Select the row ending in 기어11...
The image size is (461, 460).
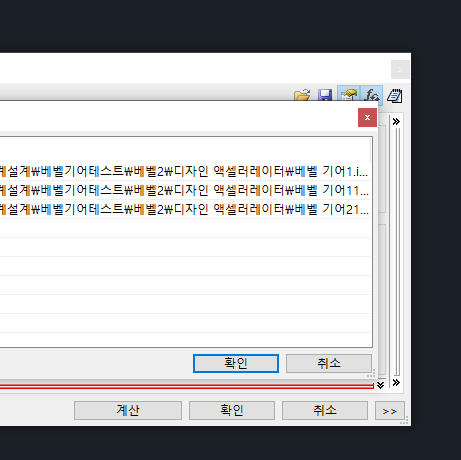[x=185, y=190]
